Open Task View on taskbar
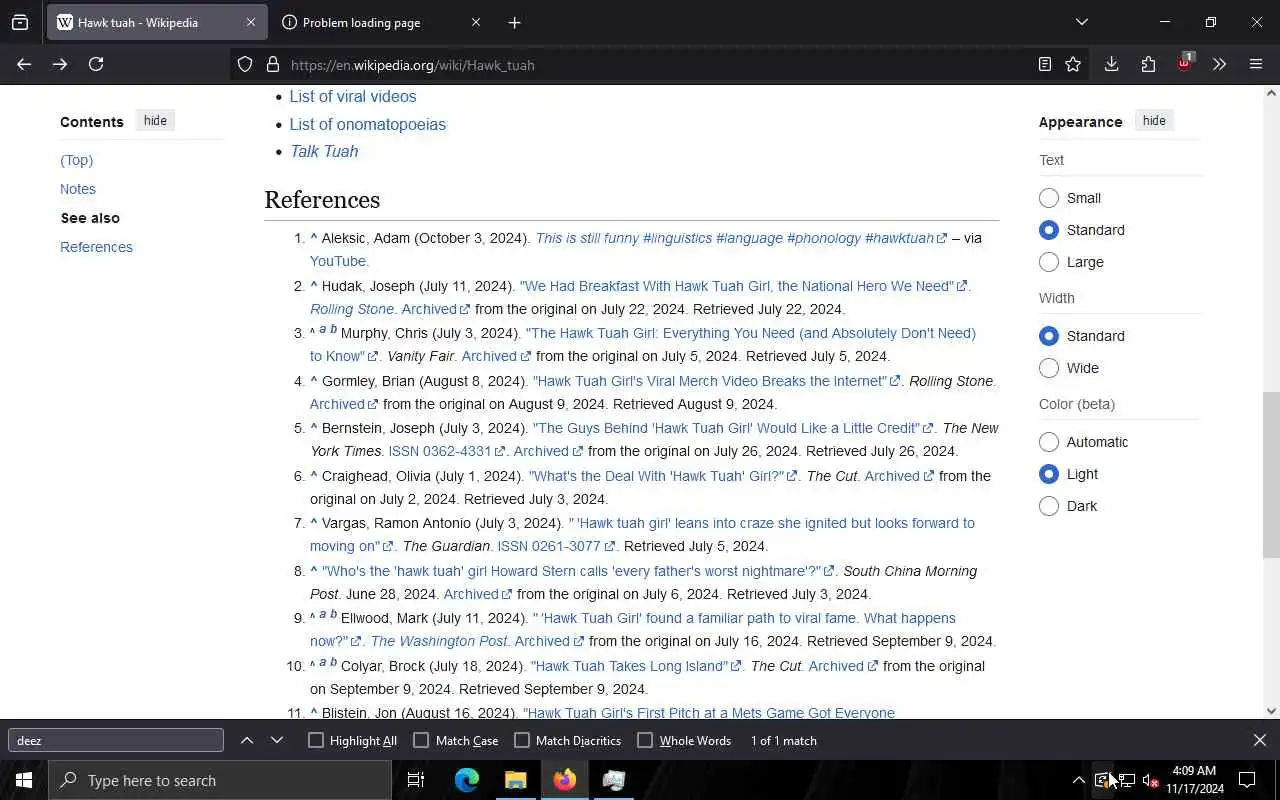 [x=416, y=780]
